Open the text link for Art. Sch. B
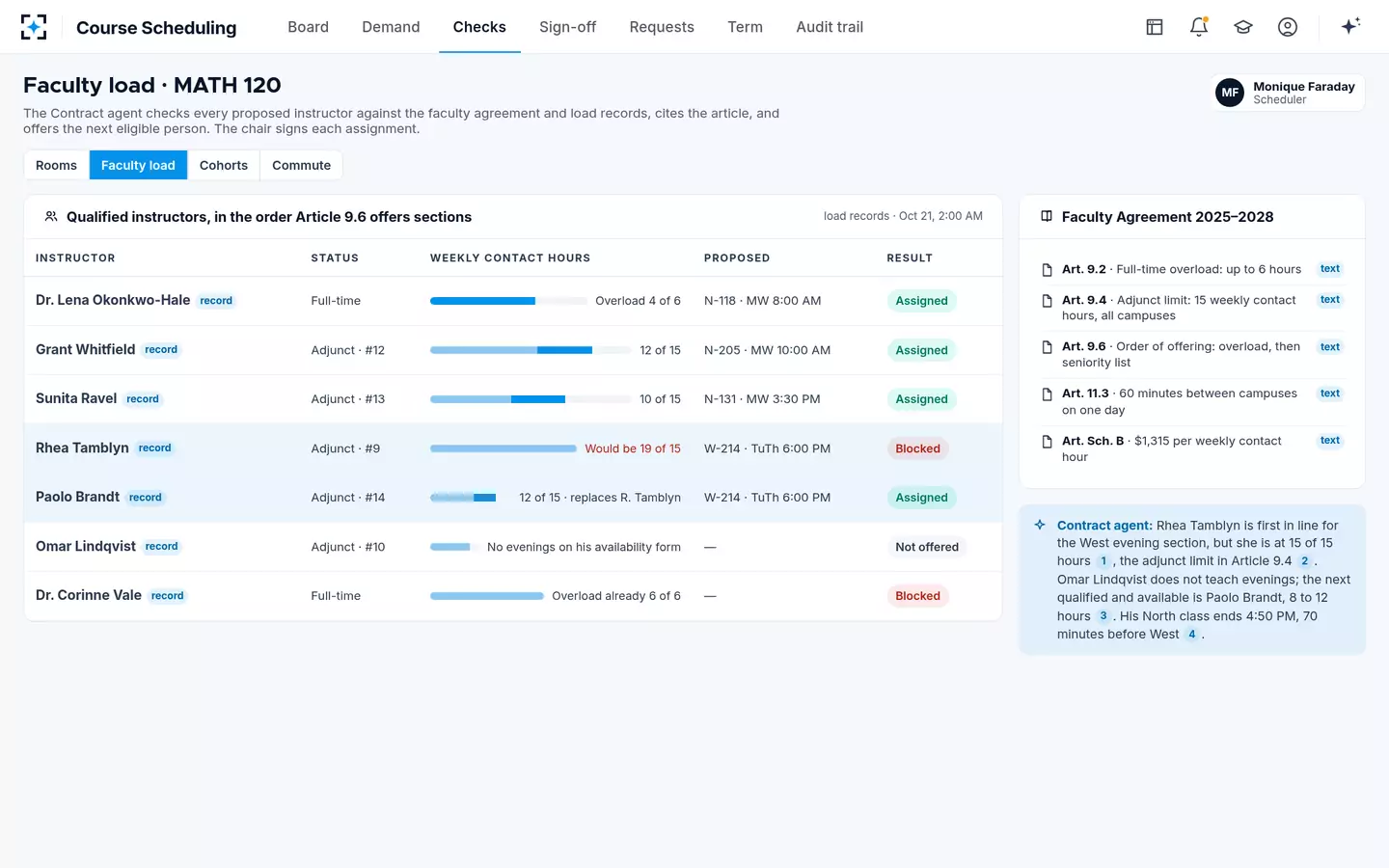This screenshot has width=1389, height=868. click(x=1330, y=441)
